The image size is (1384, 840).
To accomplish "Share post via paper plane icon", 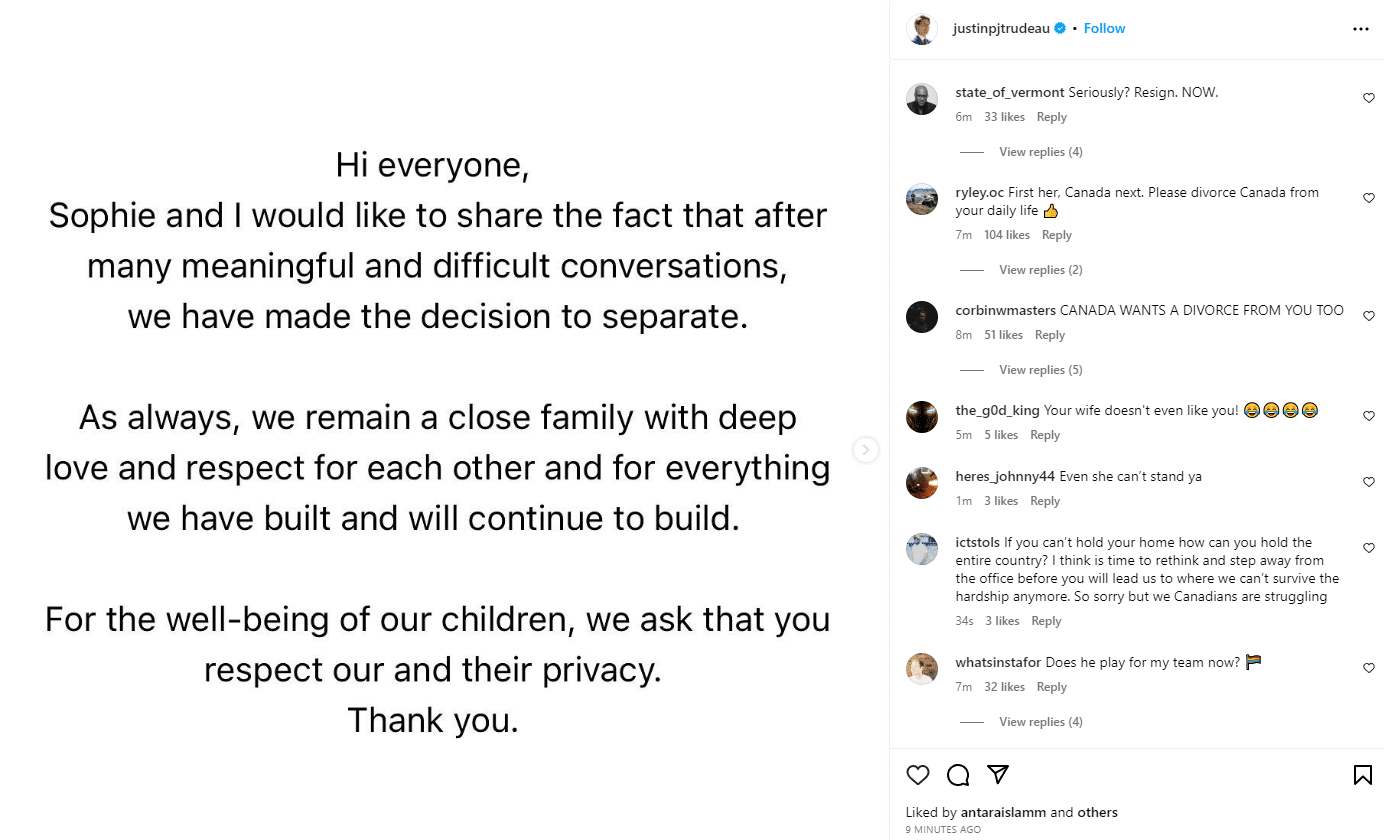I will 997,775.
